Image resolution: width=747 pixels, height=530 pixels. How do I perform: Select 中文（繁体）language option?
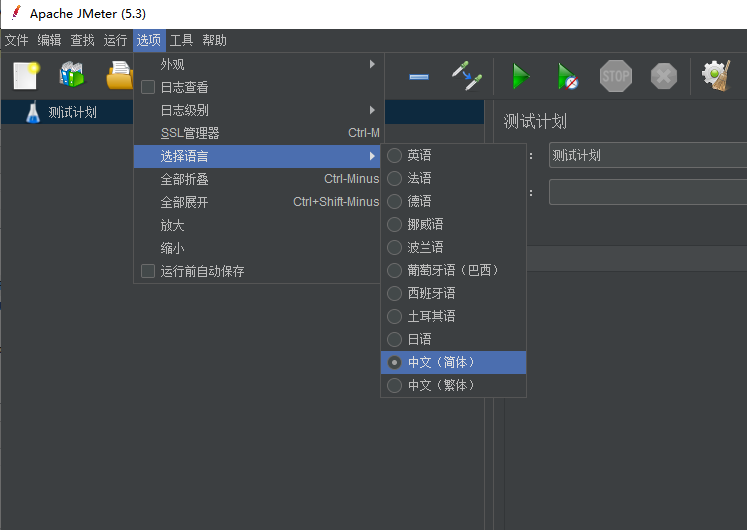pos(454,385)
